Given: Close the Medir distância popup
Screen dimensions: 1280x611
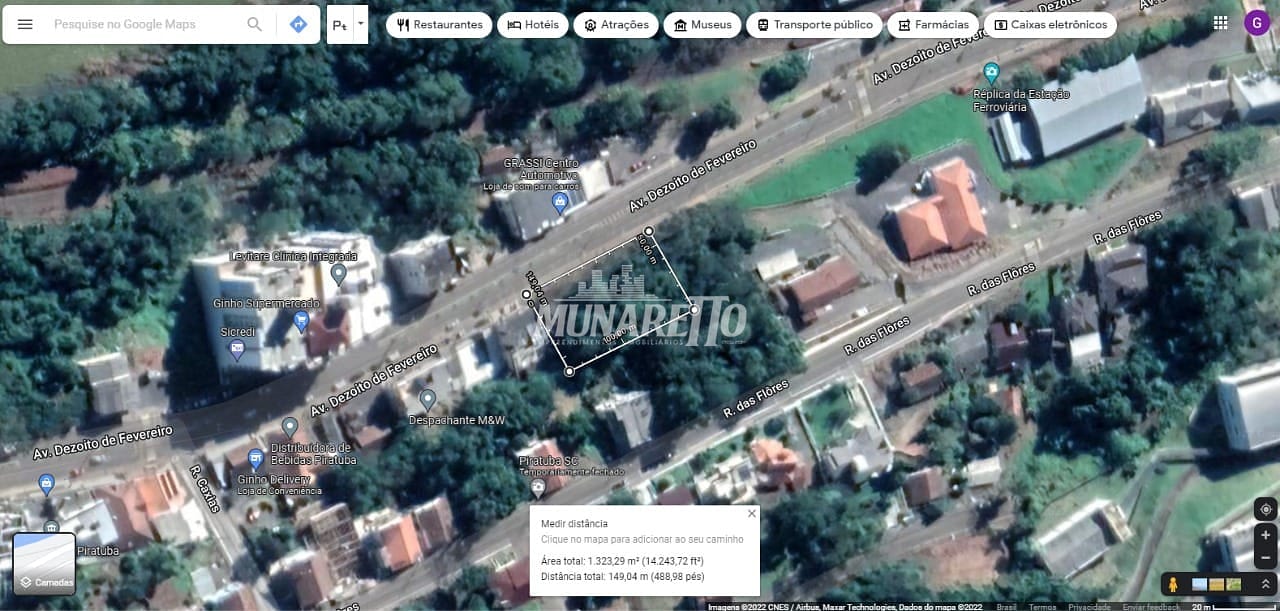Looking at the screenshot, I should (752, 513).
